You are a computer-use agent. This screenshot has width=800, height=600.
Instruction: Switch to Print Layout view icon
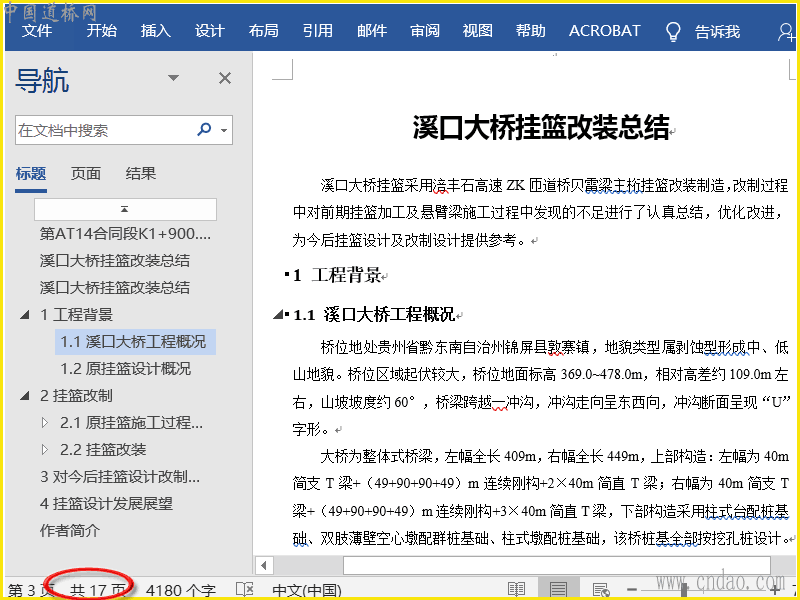[559, 590]
